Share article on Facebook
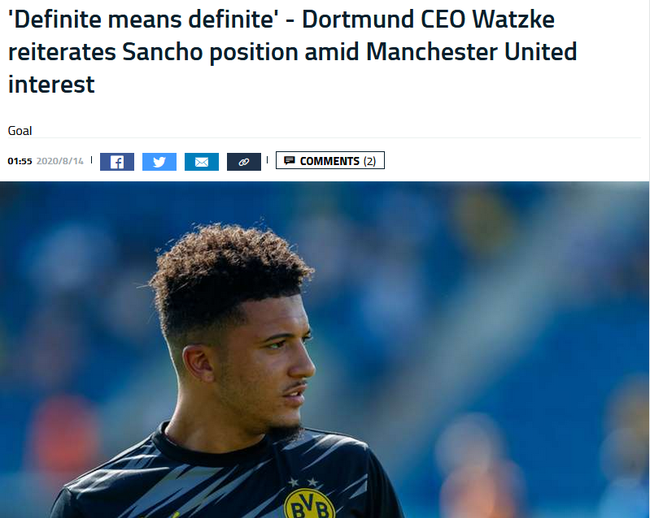 pos(117,162)
